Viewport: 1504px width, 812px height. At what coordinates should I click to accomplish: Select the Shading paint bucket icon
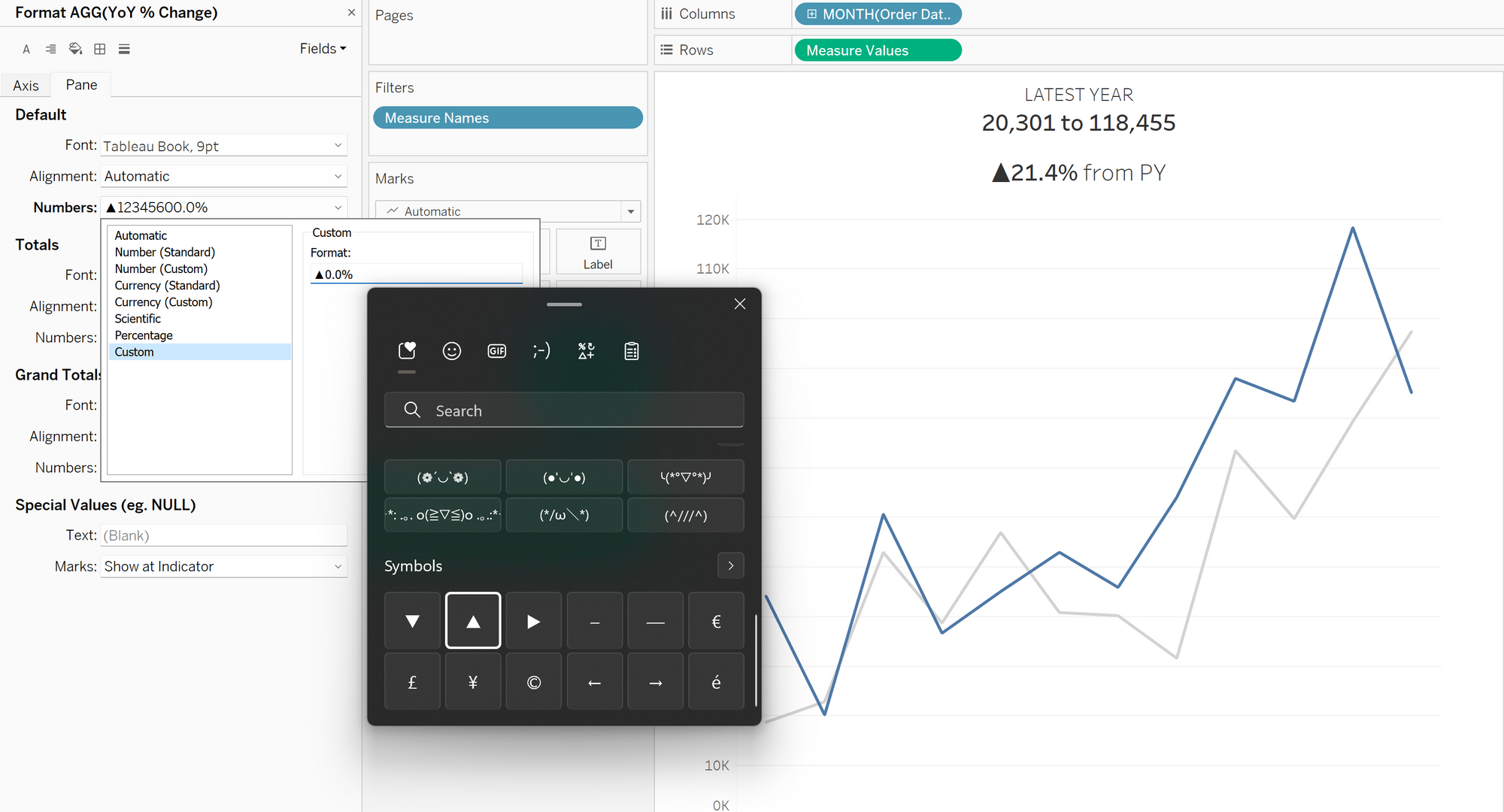pos(75,50)
